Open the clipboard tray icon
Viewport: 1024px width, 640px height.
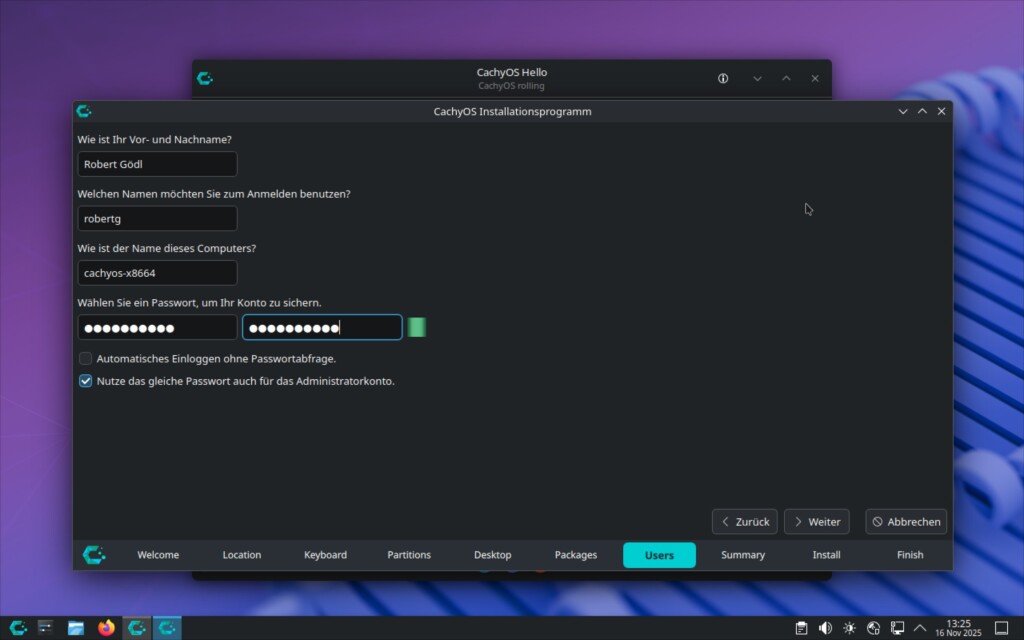(x=801, y=628)
